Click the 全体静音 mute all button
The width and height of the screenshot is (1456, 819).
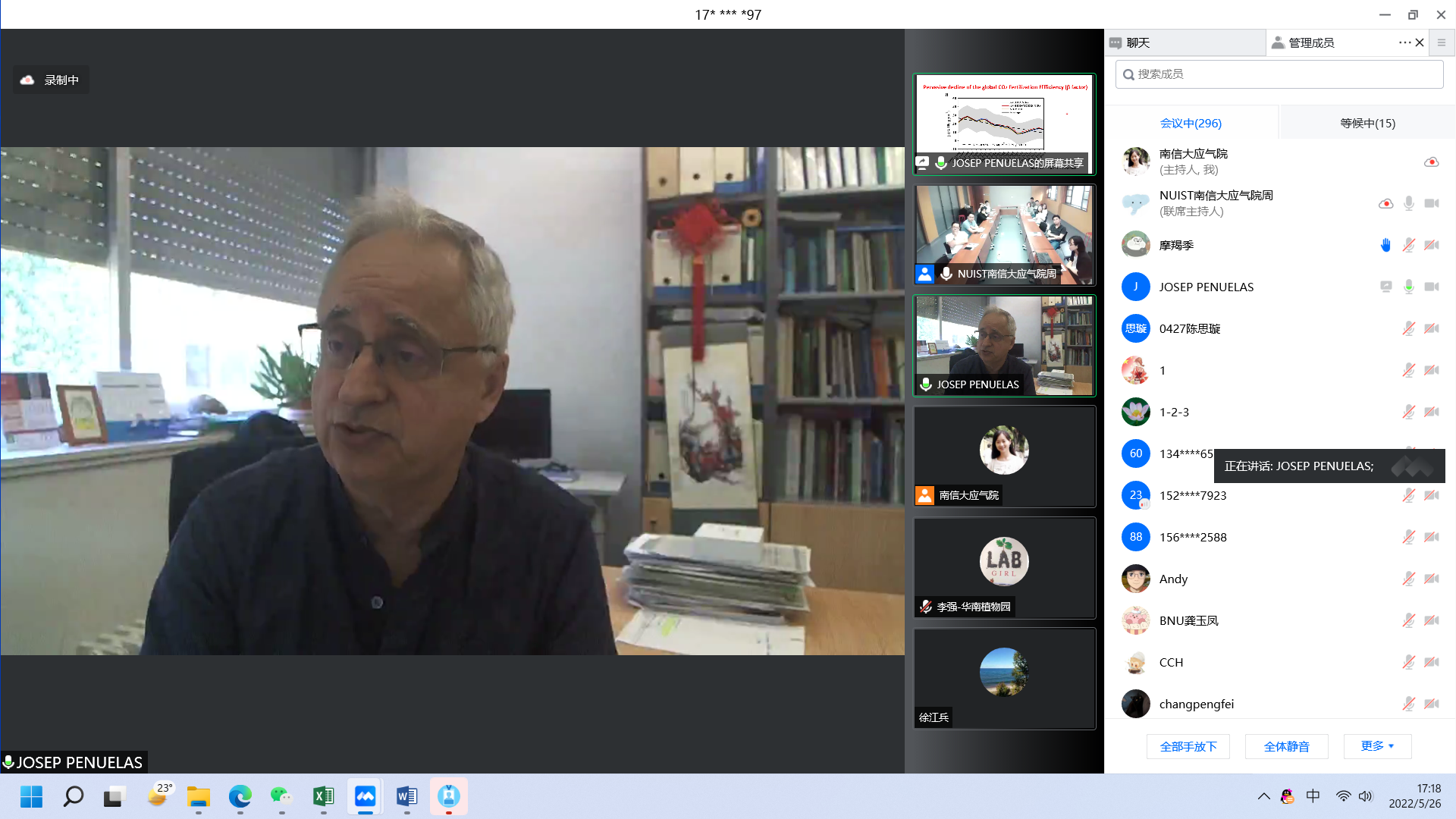(1286, 746)
